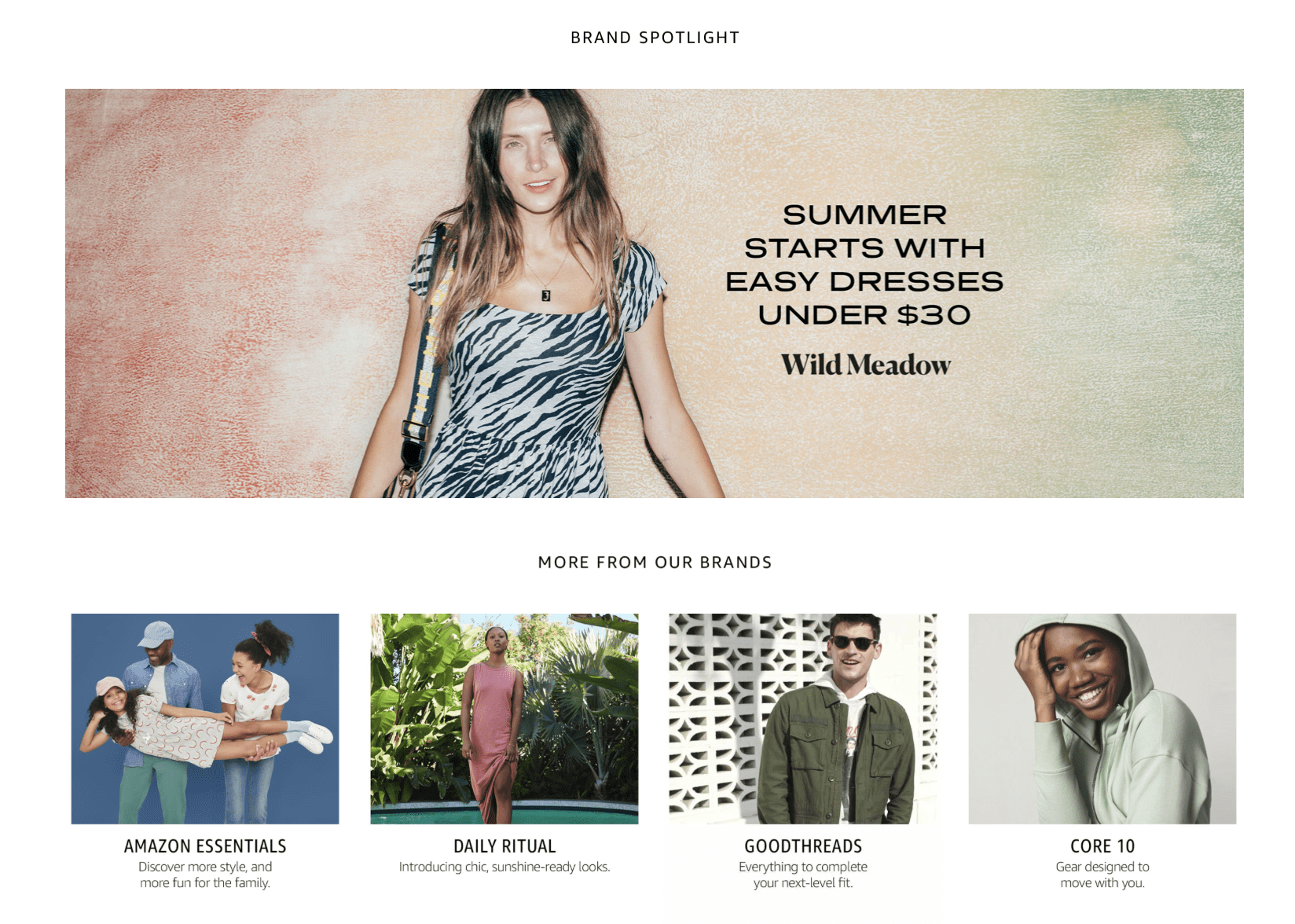Image resolution: width=1295 pixels, height=924 pixels.
Task: Click 'Summer starts with easy dresses' headline
Action: coord(864,265)
